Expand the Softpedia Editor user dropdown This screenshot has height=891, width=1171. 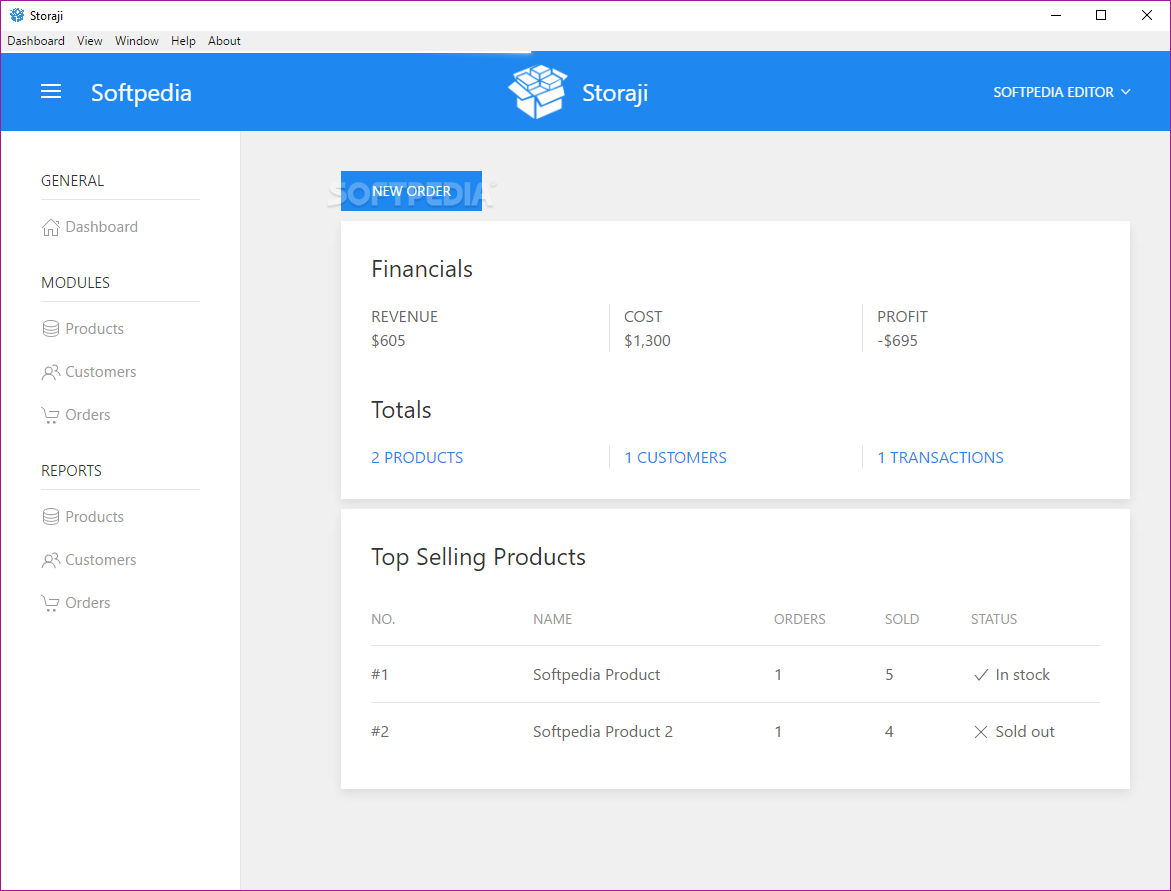point(1061,92)
